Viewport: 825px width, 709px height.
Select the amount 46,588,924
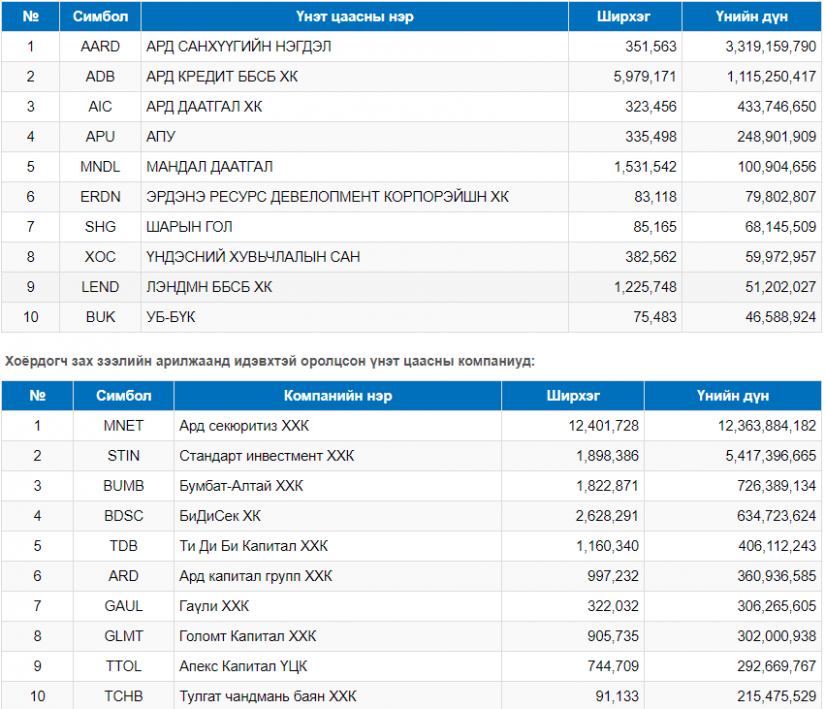pyautogui.click(x=781, y=316)
